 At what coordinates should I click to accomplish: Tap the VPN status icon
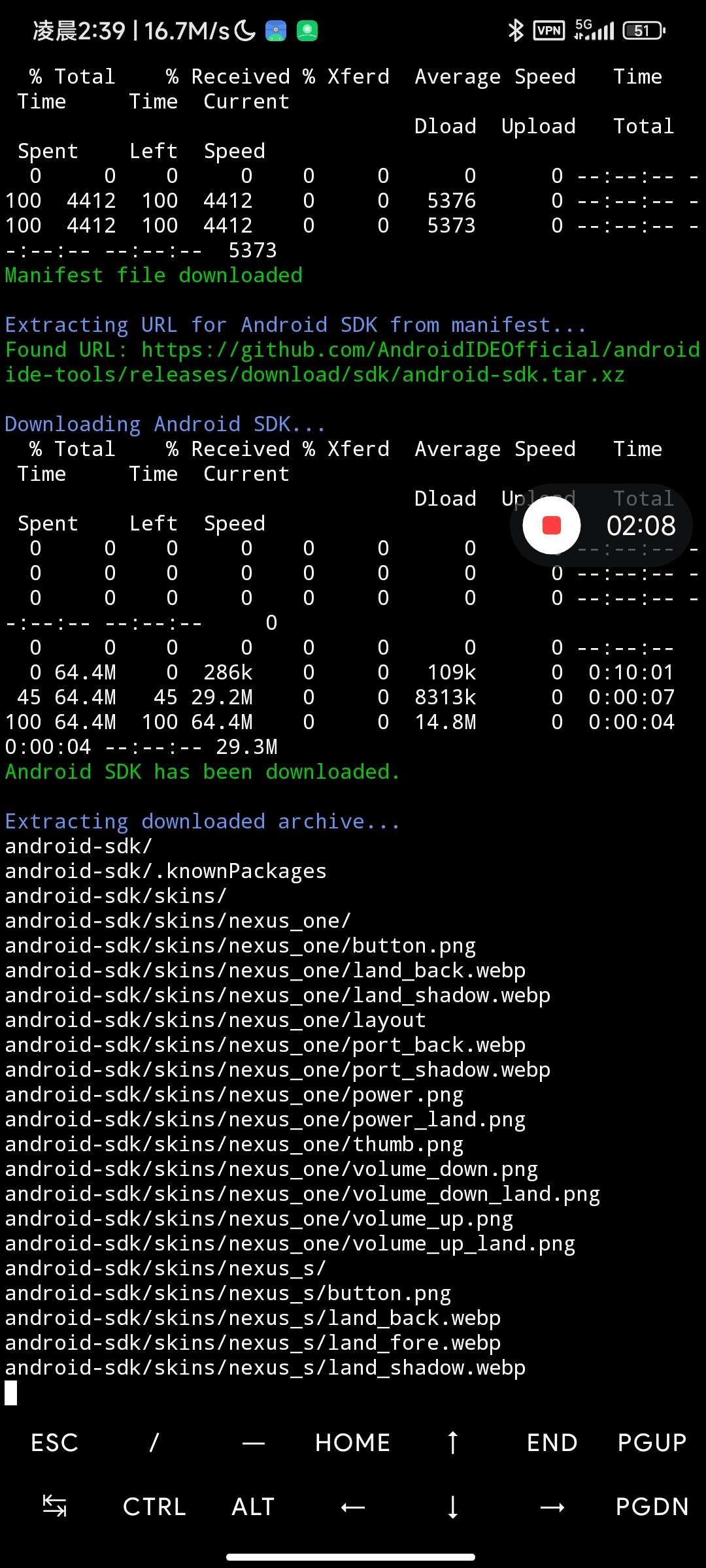[x=549, y=31]
